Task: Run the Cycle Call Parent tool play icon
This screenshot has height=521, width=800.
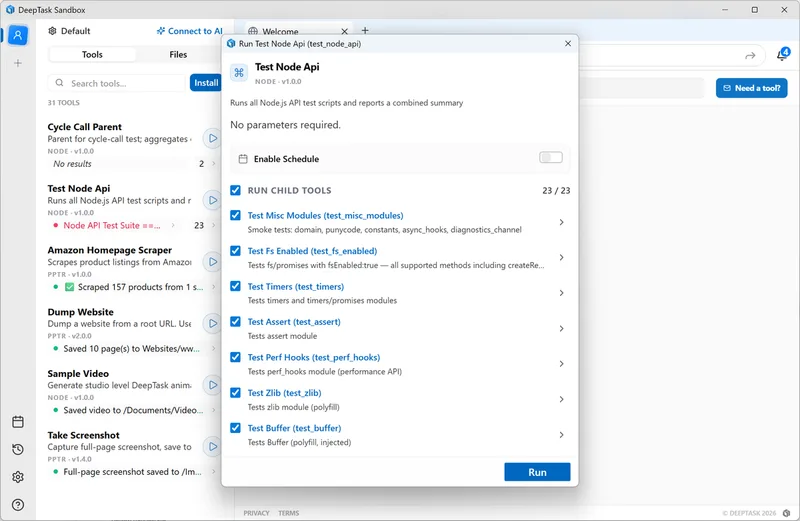Action: point(212,137)
